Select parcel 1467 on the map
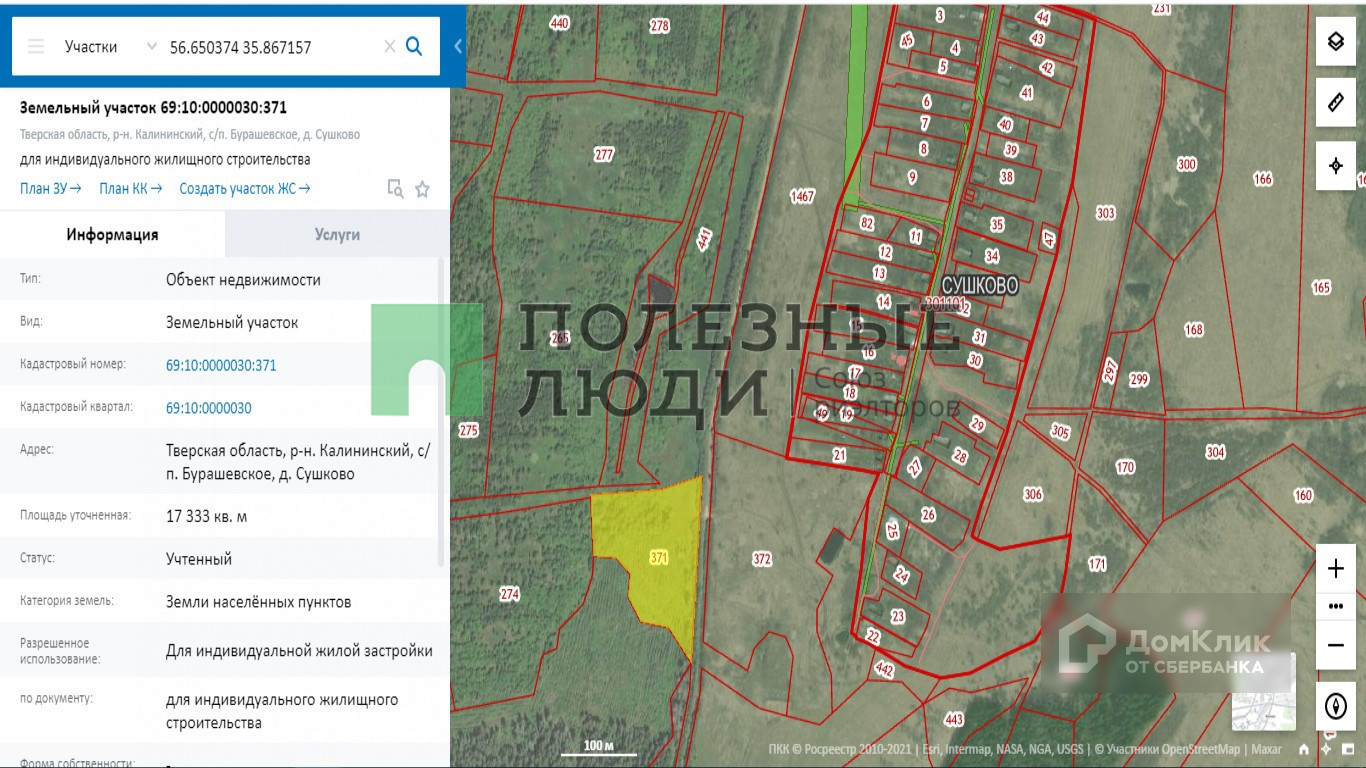 point(803,197)
